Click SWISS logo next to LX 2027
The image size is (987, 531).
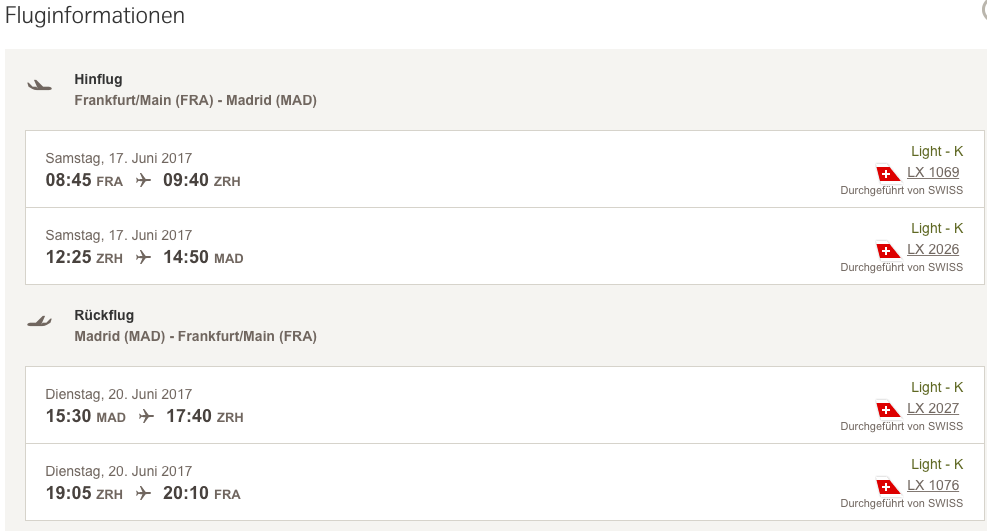point(888,409)
